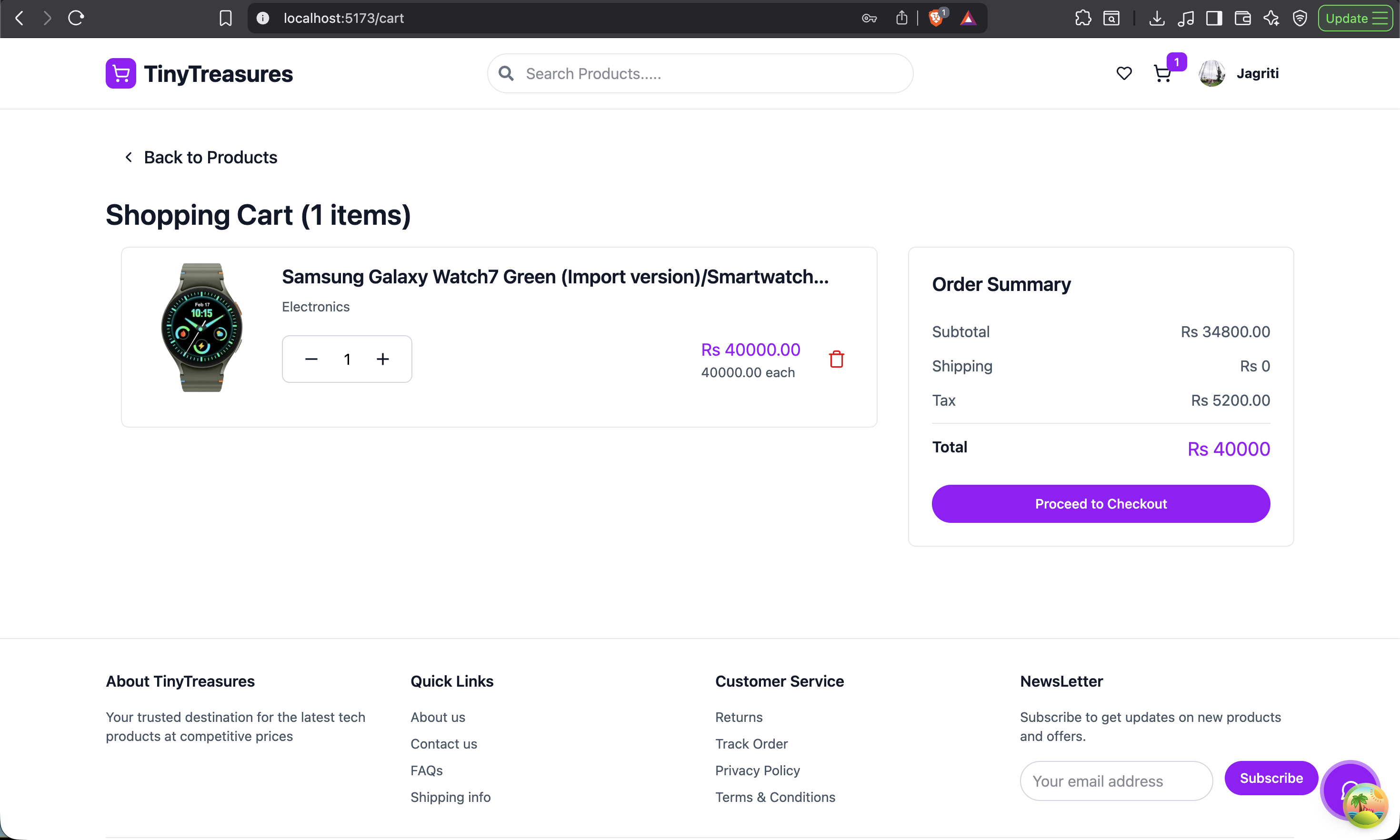
Task: Reload the page with the refresh icon
Action: (76, 18)
